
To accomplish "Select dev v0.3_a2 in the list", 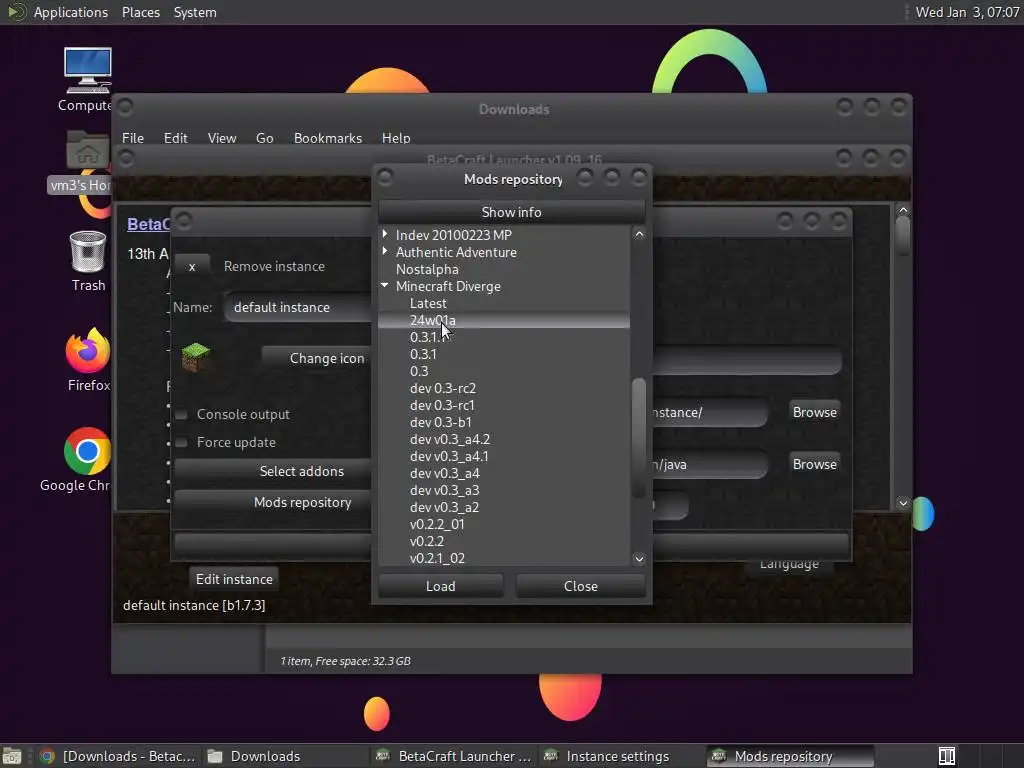I will point(445,507).
